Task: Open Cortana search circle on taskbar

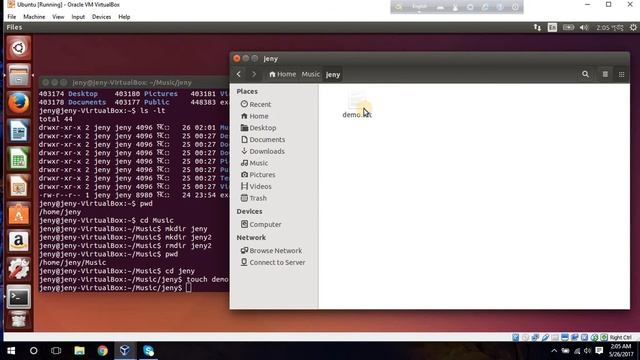Action: (x=33, y=351)
